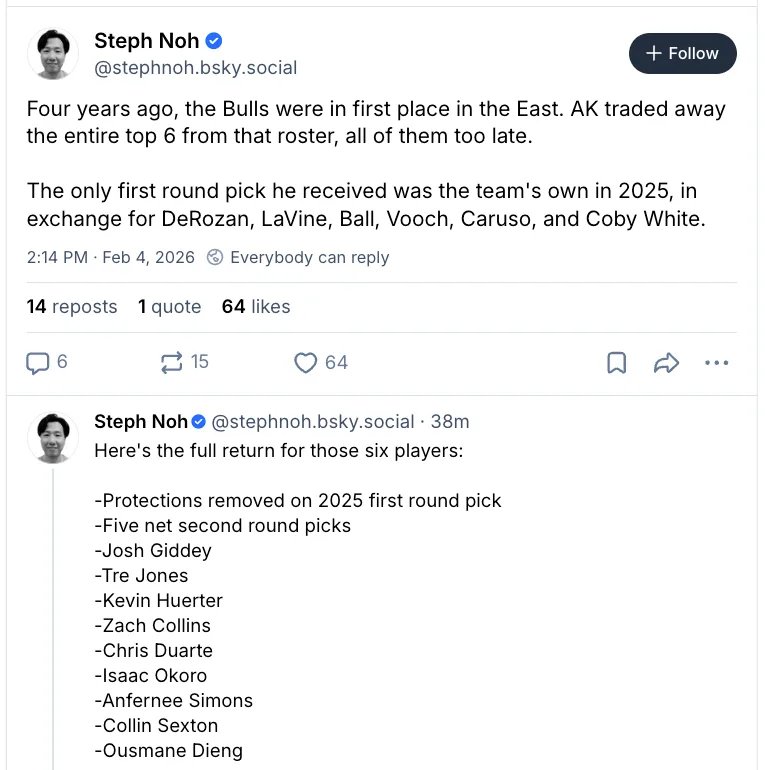Bookmark this post

[617, 362]
